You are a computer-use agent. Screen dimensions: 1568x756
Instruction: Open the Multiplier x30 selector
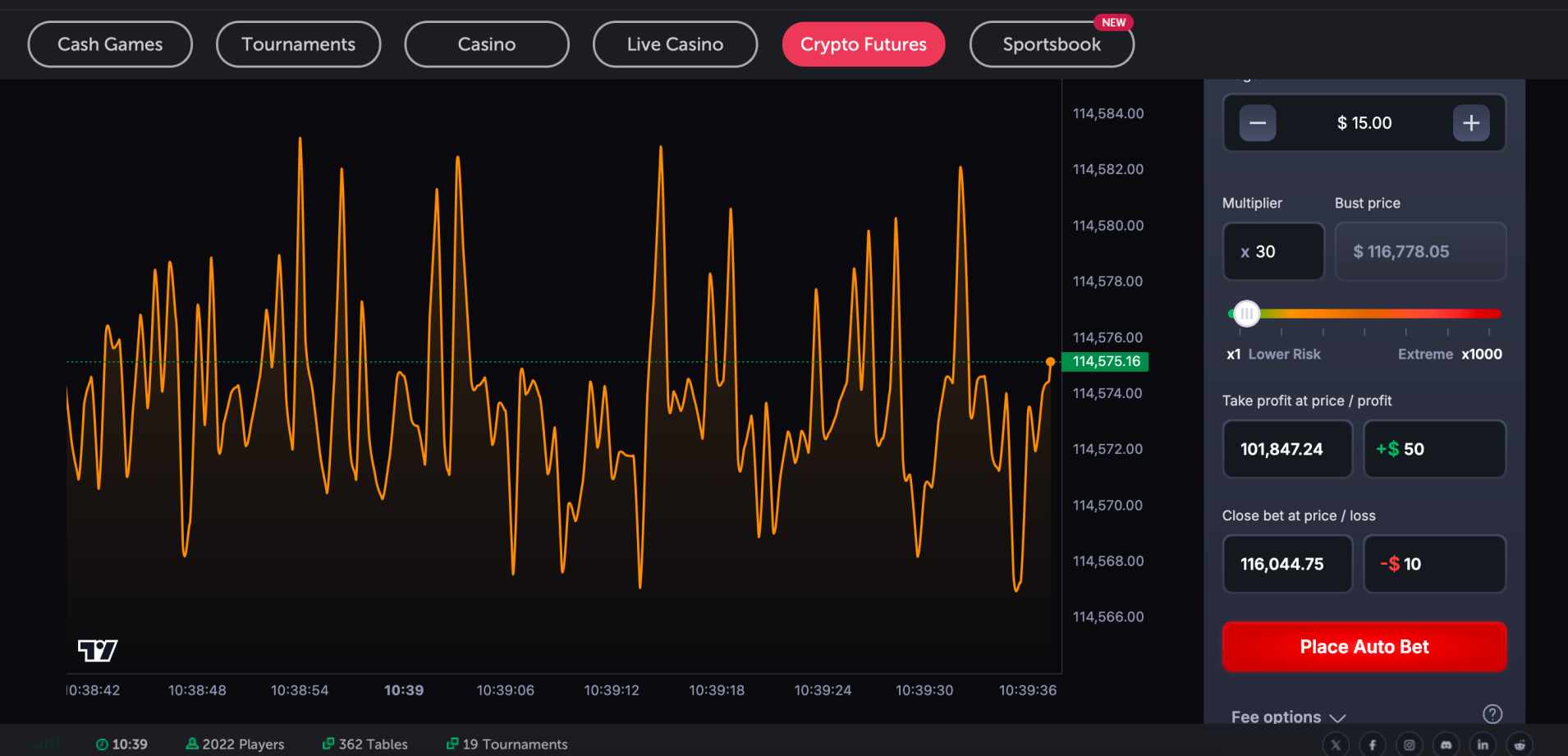click(x=1272, y=251)
